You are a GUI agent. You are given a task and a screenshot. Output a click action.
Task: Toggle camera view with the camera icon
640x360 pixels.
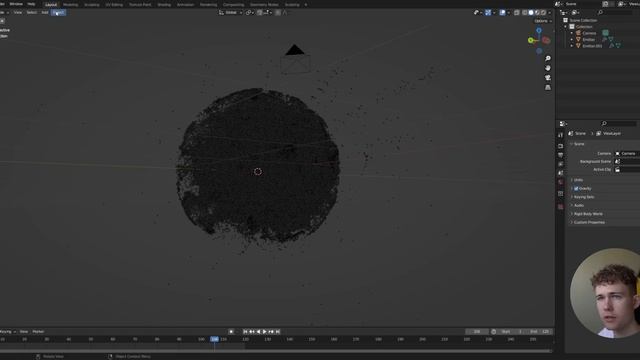[x=548, y=78]
